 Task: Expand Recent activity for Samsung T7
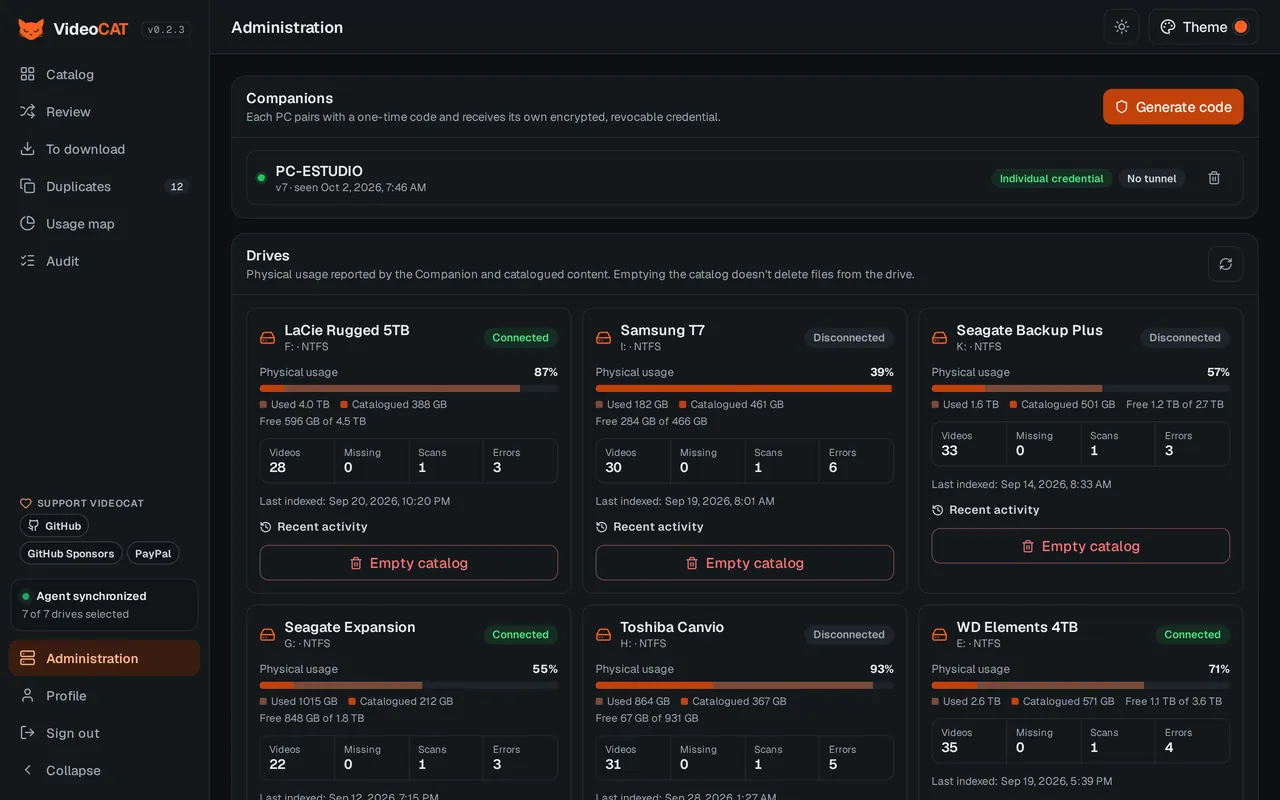tap(650, 527)
